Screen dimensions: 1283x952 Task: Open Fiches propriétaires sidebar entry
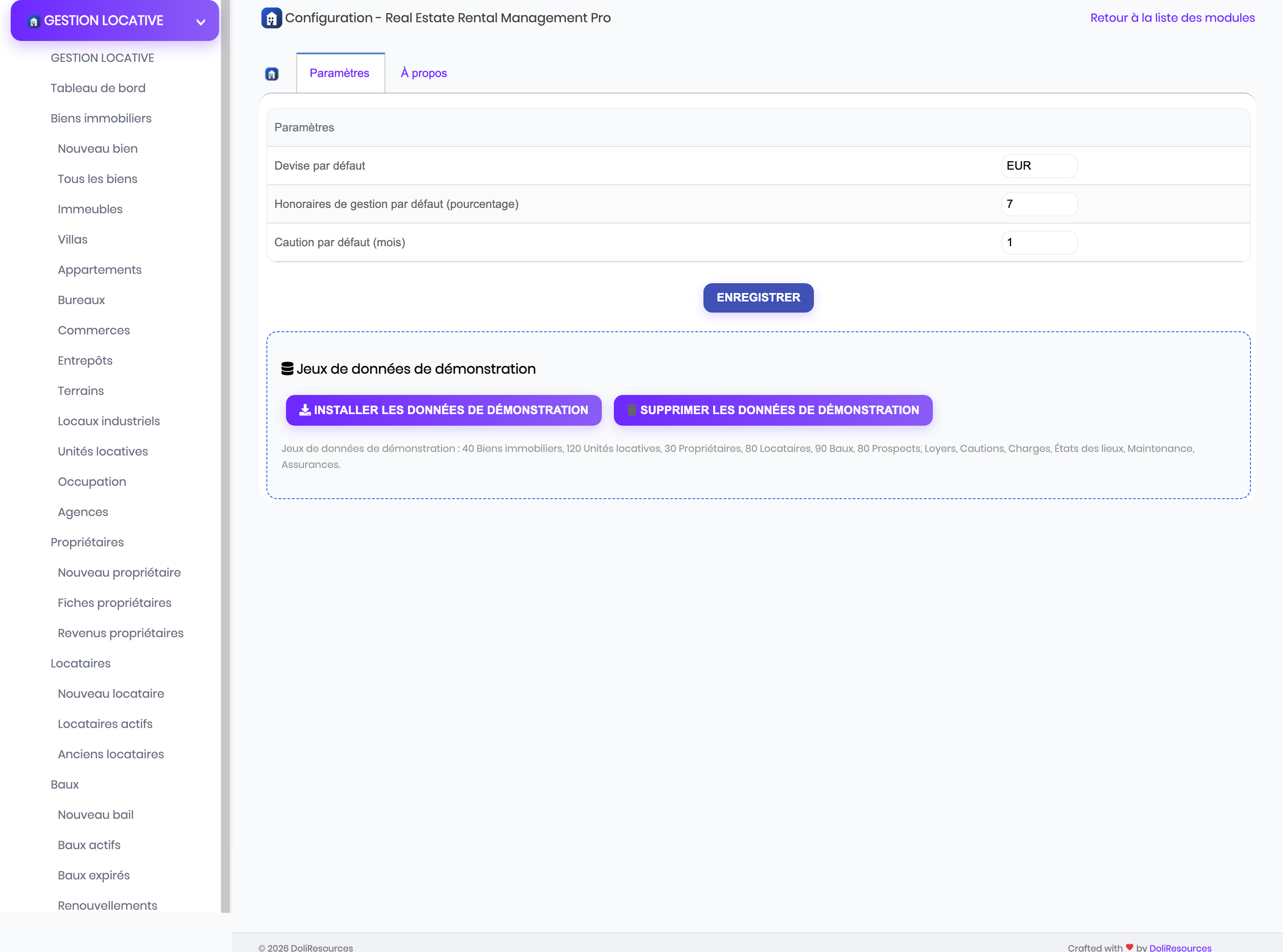[x=114, y=603]
